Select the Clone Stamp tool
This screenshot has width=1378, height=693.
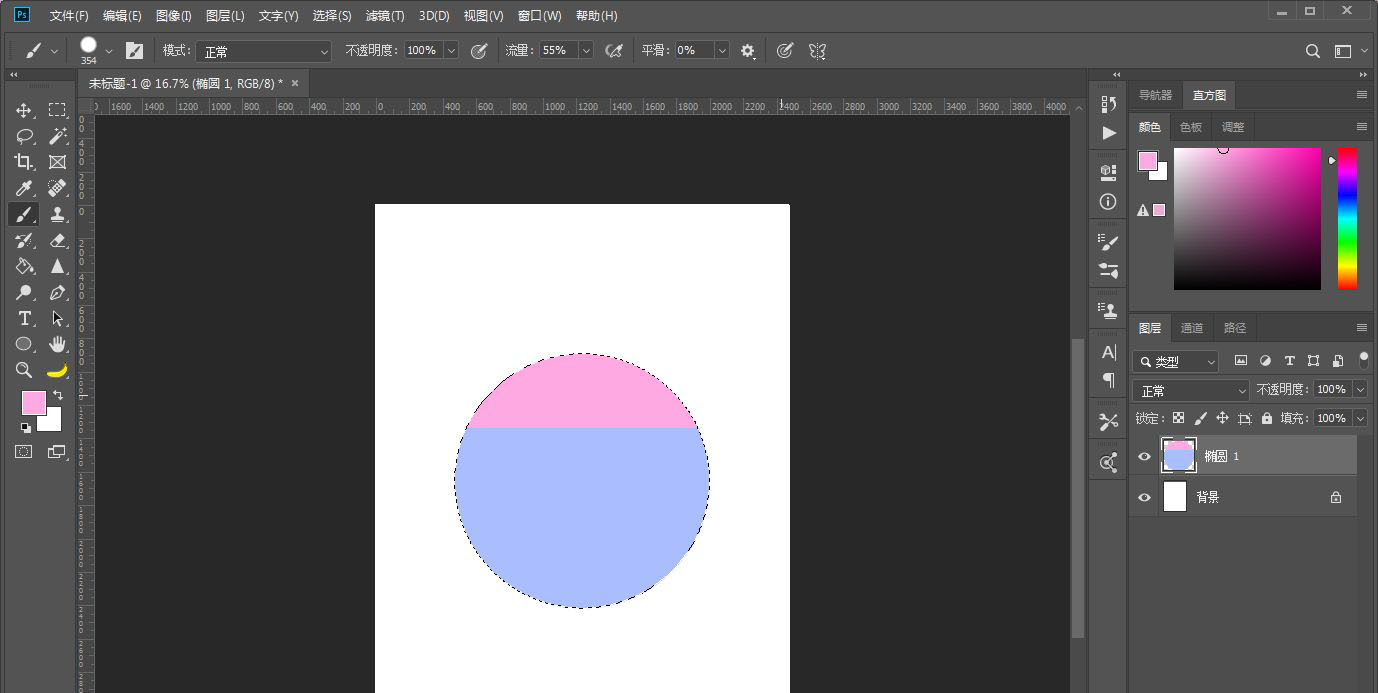(x=57, y=214)
